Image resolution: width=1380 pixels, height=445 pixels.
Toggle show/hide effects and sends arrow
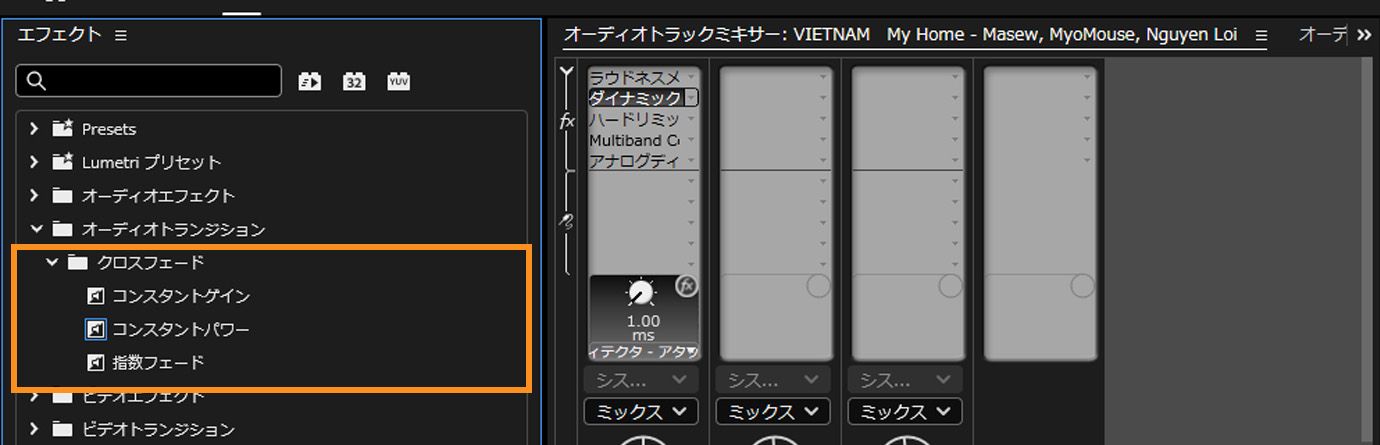coord(566,73)
